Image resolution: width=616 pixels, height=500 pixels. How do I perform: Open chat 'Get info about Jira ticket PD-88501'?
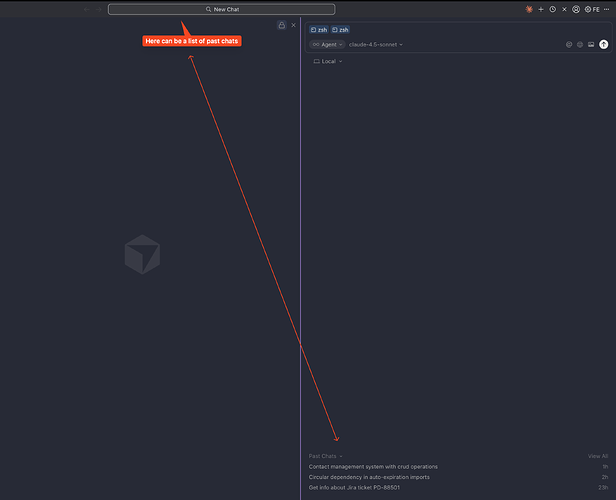coord(458,487)
